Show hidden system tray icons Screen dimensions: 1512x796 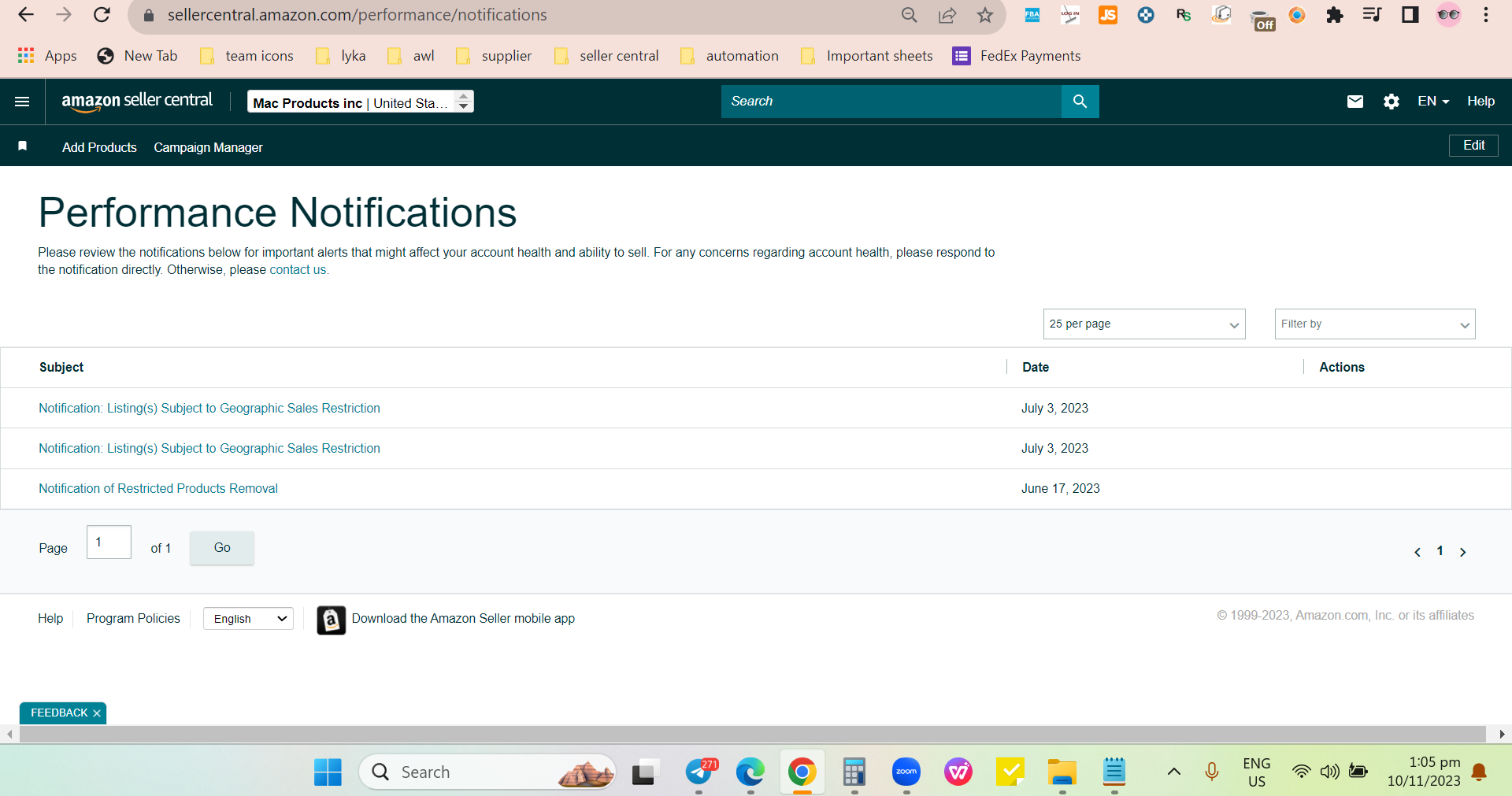[1173, 772]
